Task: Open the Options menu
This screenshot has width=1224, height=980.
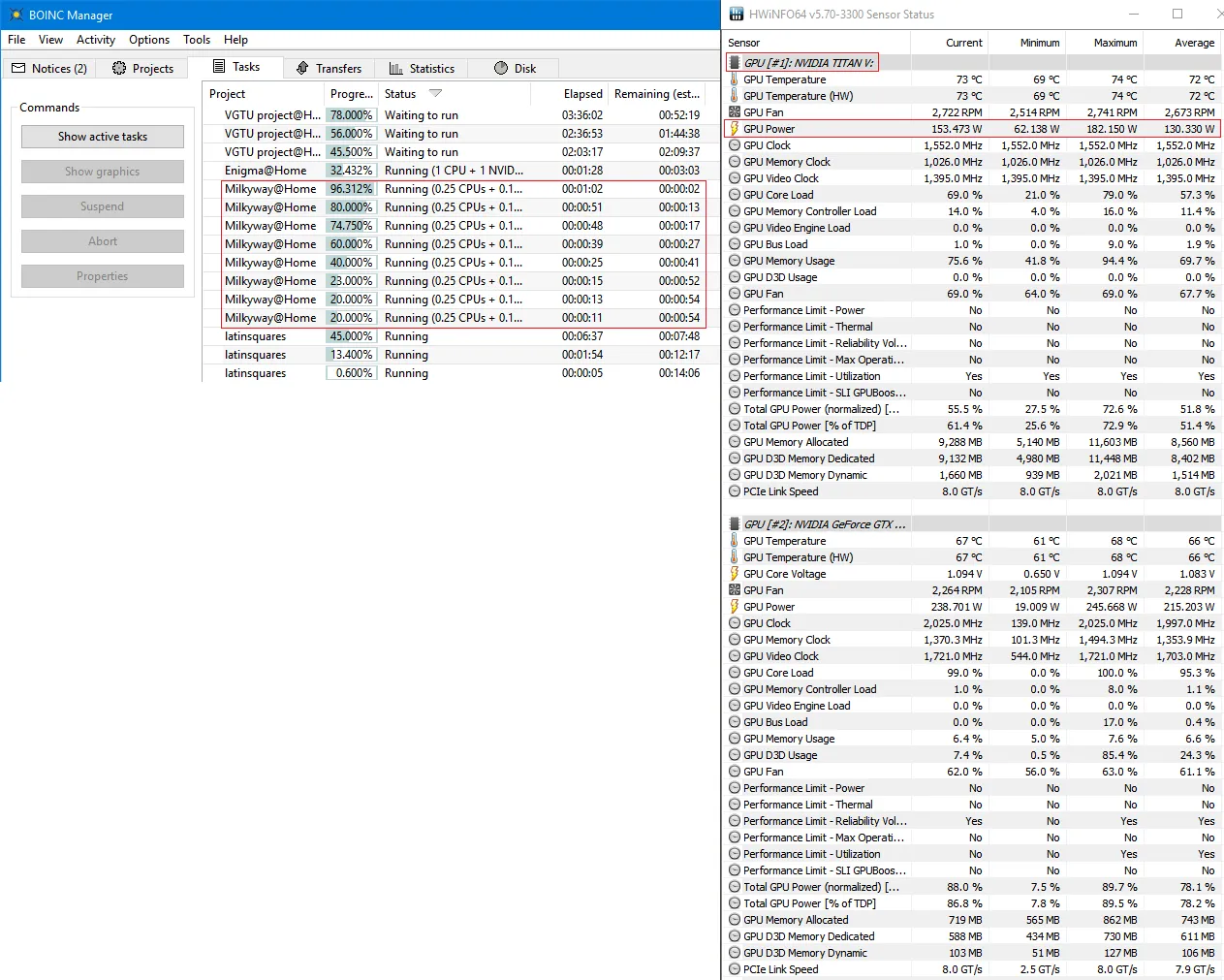Action: (x=149, y=40)
